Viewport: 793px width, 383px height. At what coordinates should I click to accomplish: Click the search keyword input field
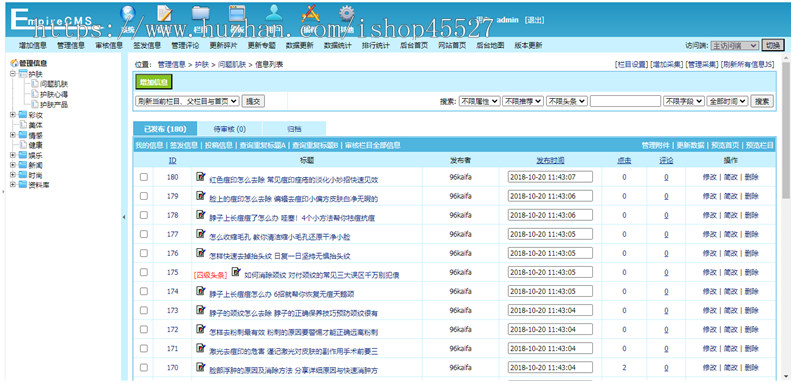pos(625,101)
